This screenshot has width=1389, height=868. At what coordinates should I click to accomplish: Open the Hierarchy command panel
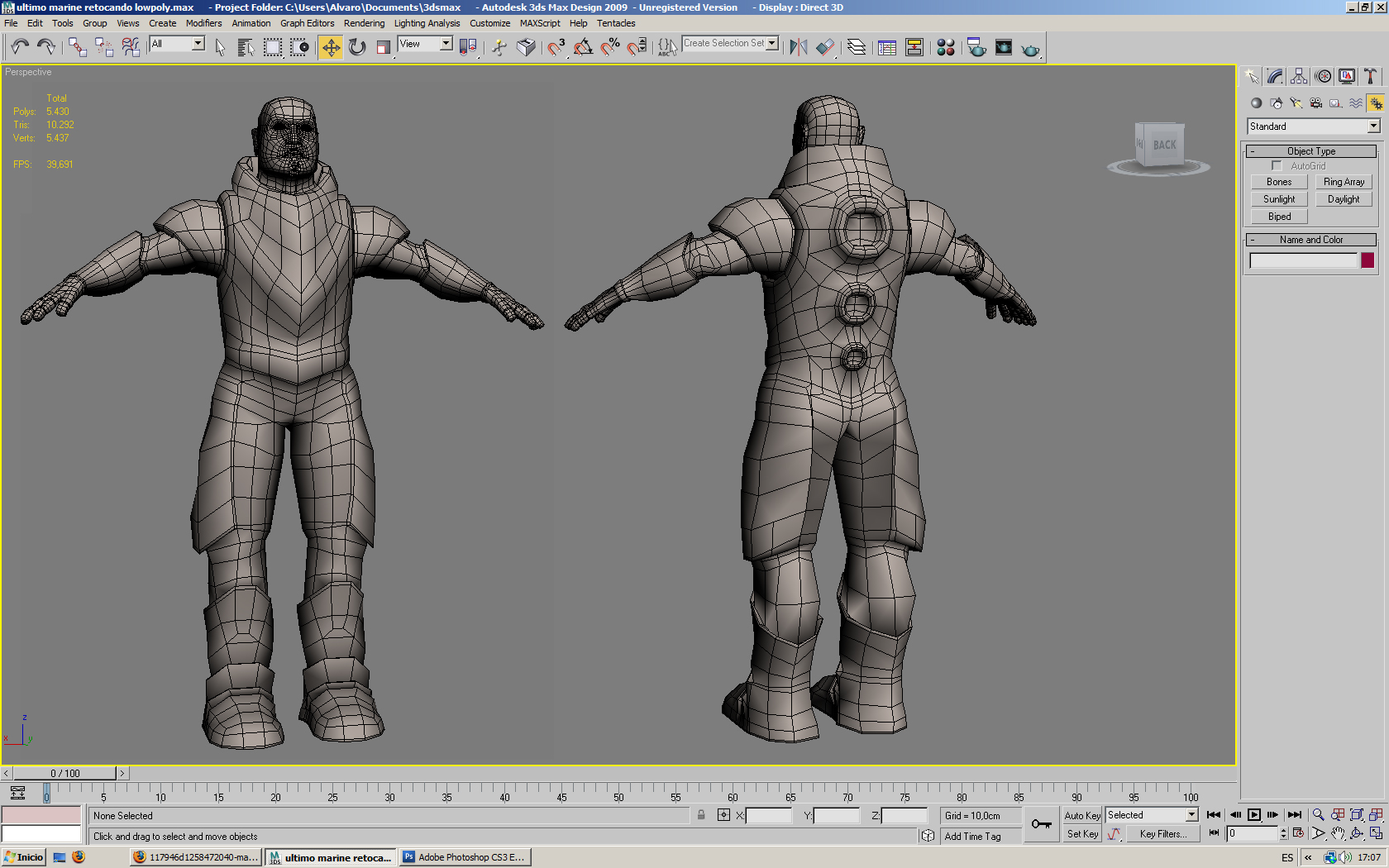tap(1299, 77)
